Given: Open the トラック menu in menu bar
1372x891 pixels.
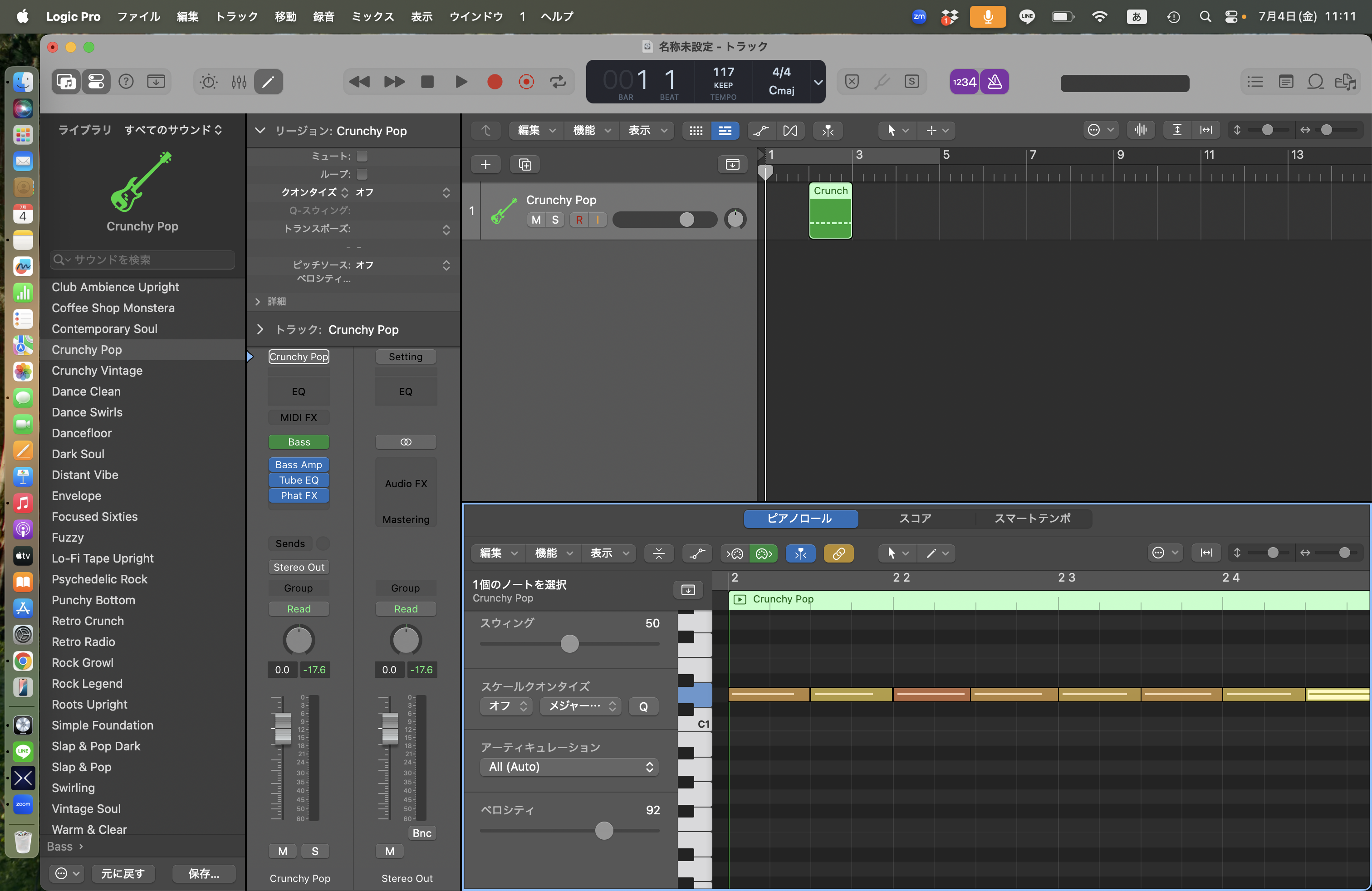Looking at the screenshot, I should 236,16.
